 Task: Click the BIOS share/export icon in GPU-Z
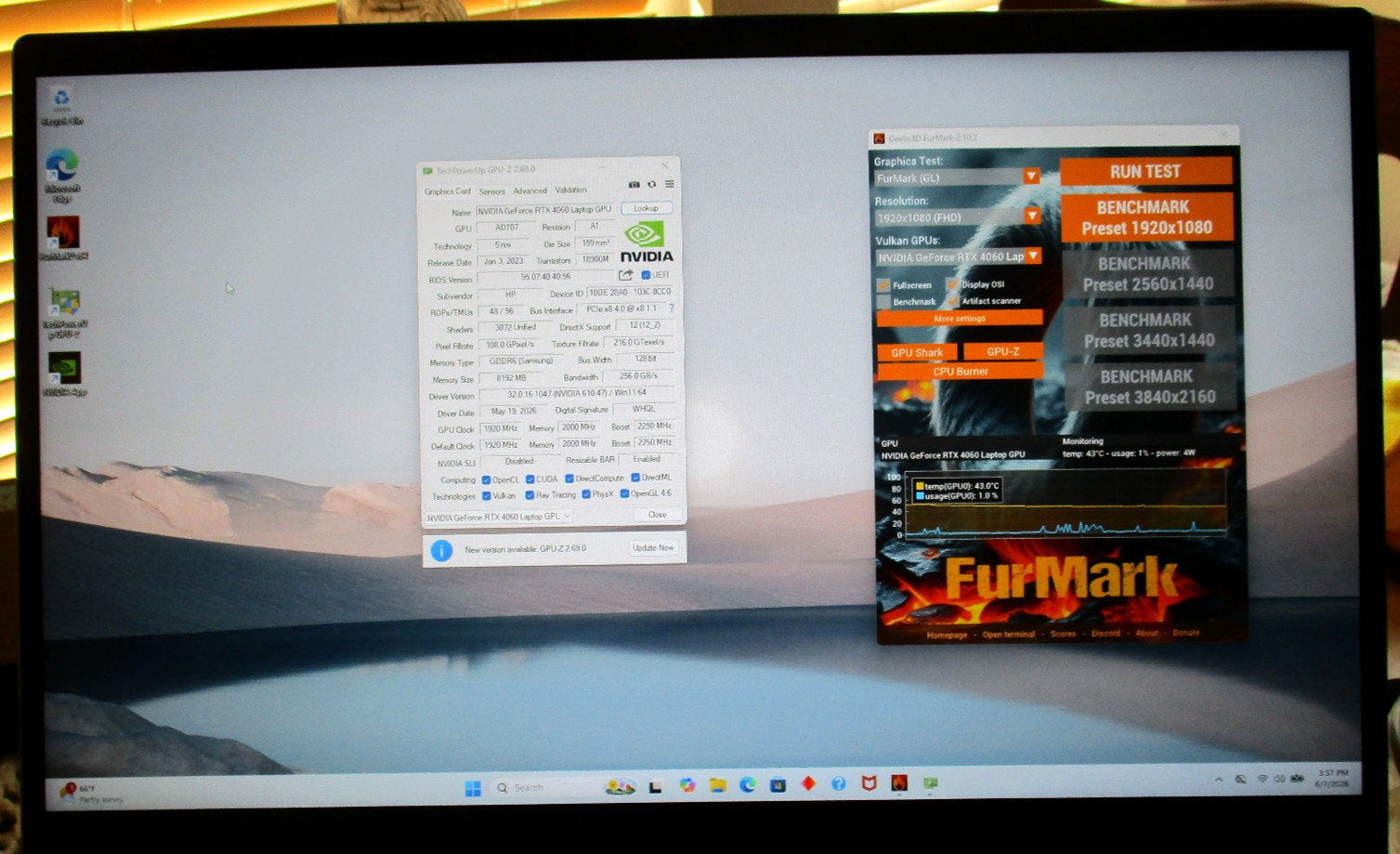(x=626, y=275)
